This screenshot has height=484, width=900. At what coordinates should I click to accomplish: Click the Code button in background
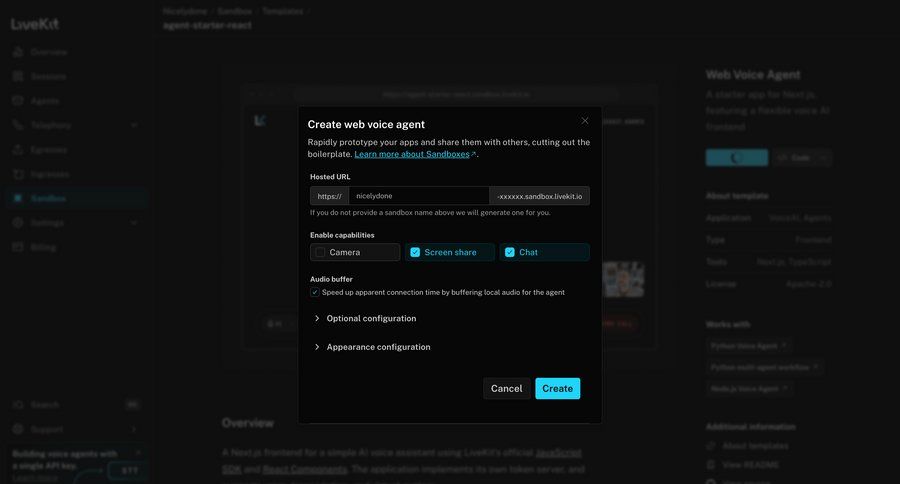[x=794, y=157]
